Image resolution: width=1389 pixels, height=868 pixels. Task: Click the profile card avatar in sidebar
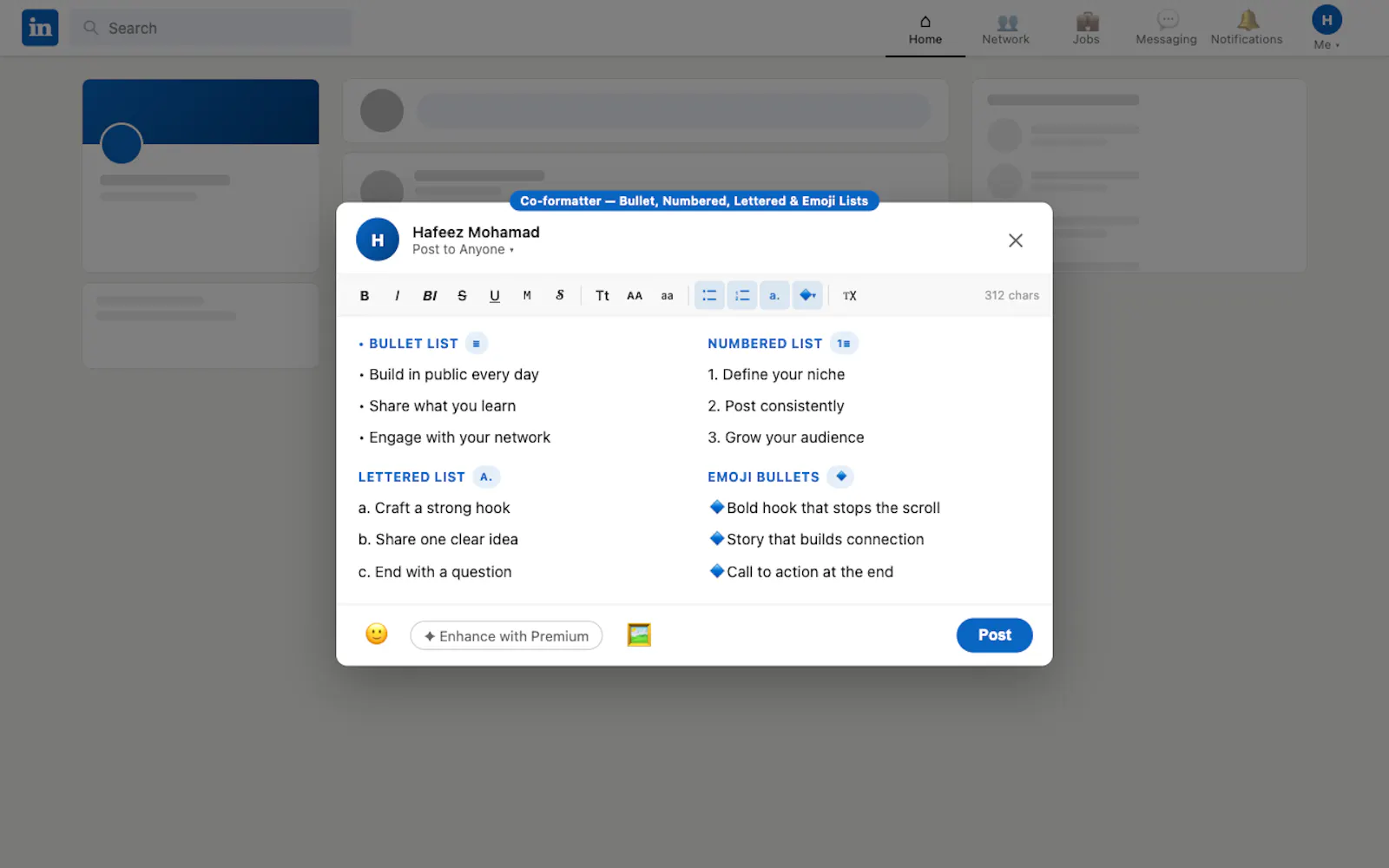click(122, 144)
